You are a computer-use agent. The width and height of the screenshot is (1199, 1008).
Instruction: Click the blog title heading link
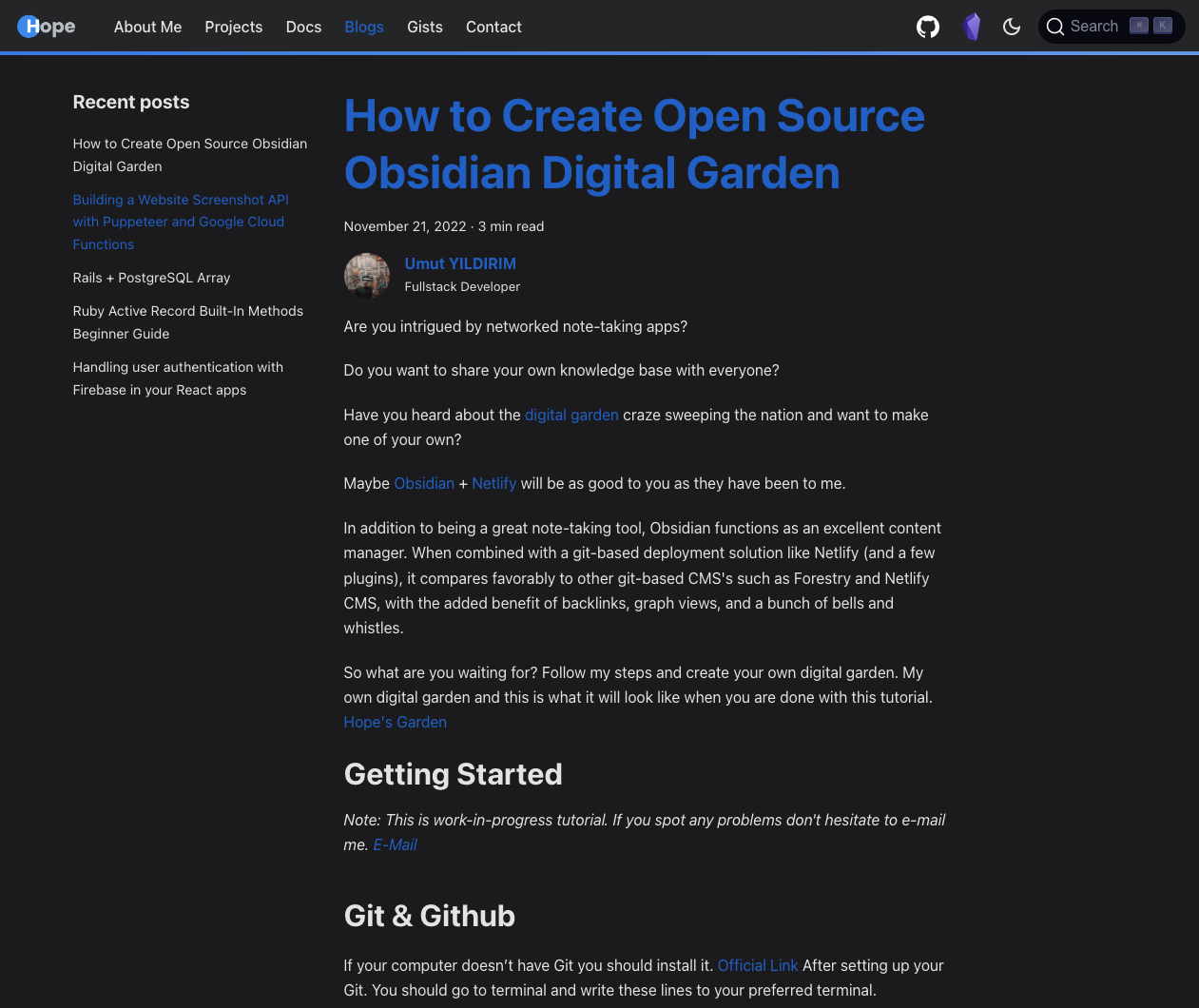(x=634, y=144)
